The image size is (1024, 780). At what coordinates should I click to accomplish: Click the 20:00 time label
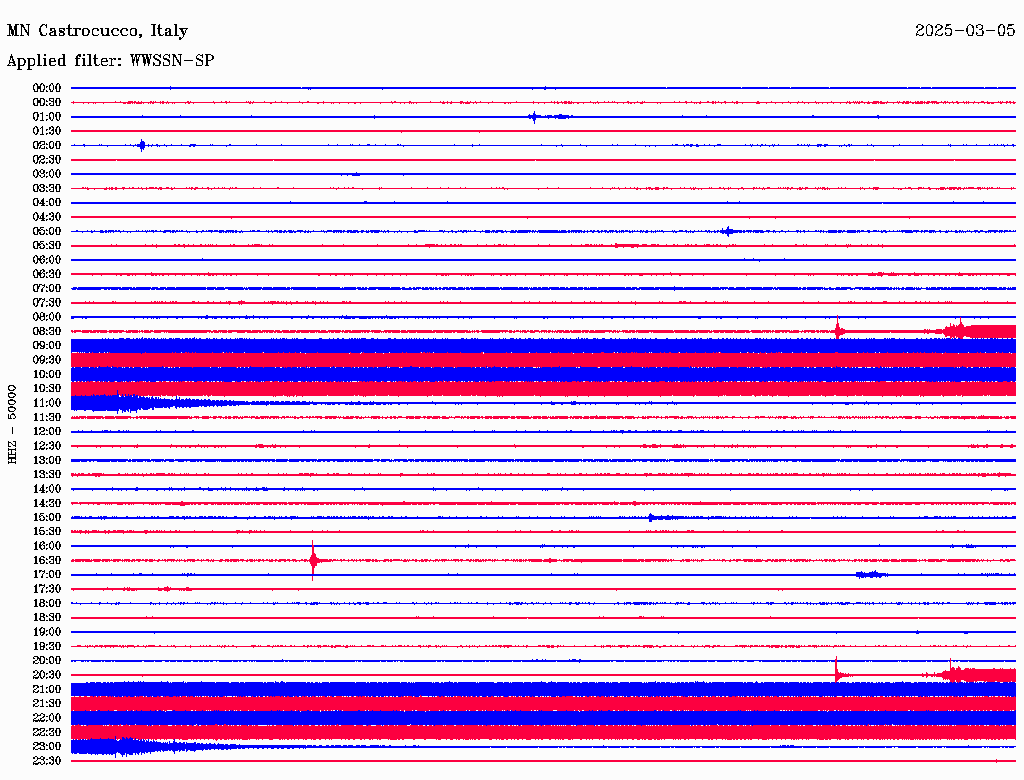point(46,660)
